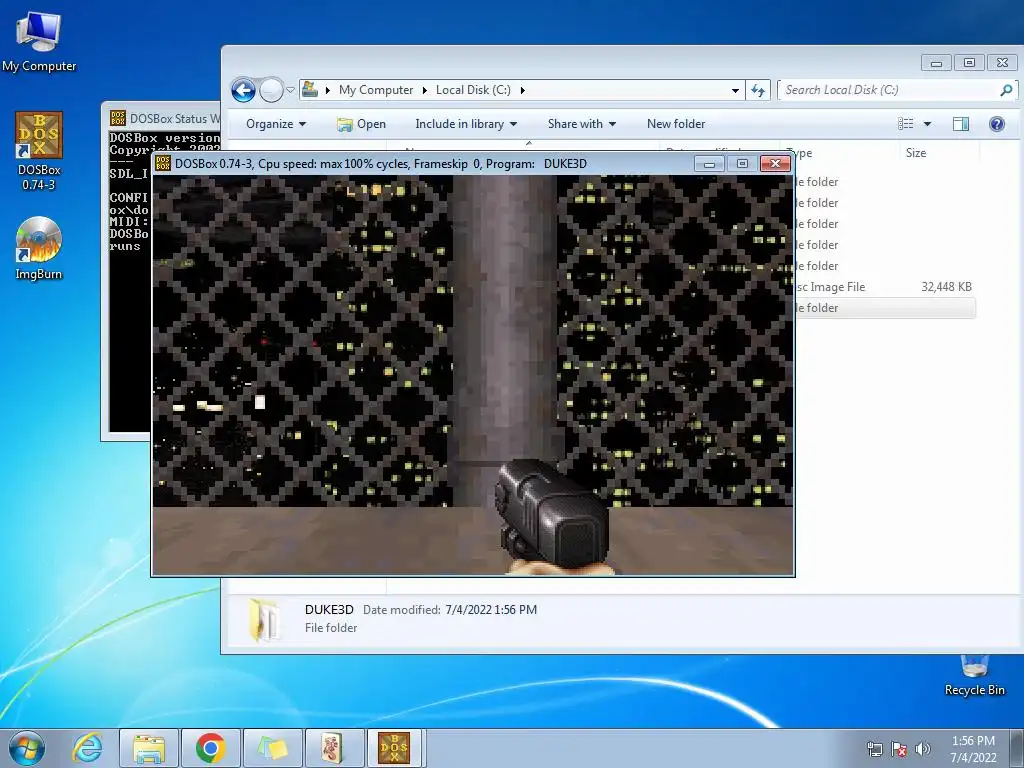Image resolution: width=1024 pixels, height=768 pixels.
Task: Maximize the DOSBox DUKE3D game window
Action: click(x=742, y=164)
